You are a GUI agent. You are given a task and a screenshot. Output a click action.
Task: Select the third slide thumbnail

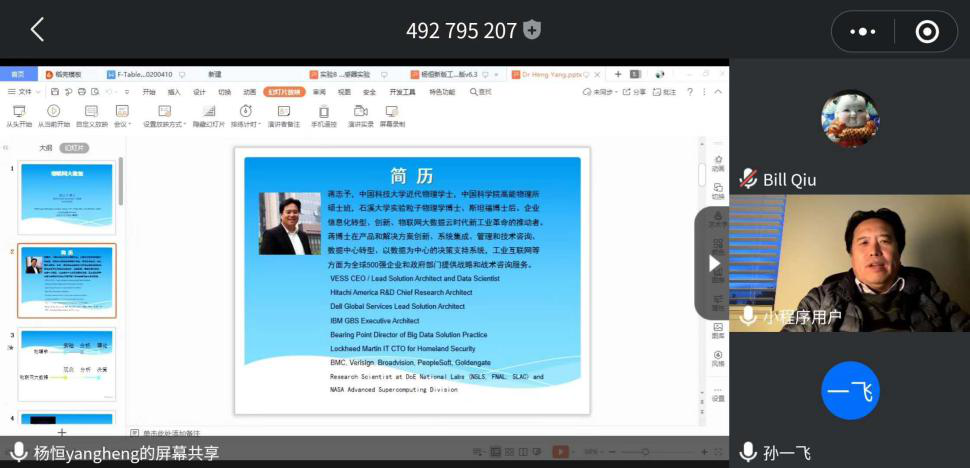click(67, 362)
